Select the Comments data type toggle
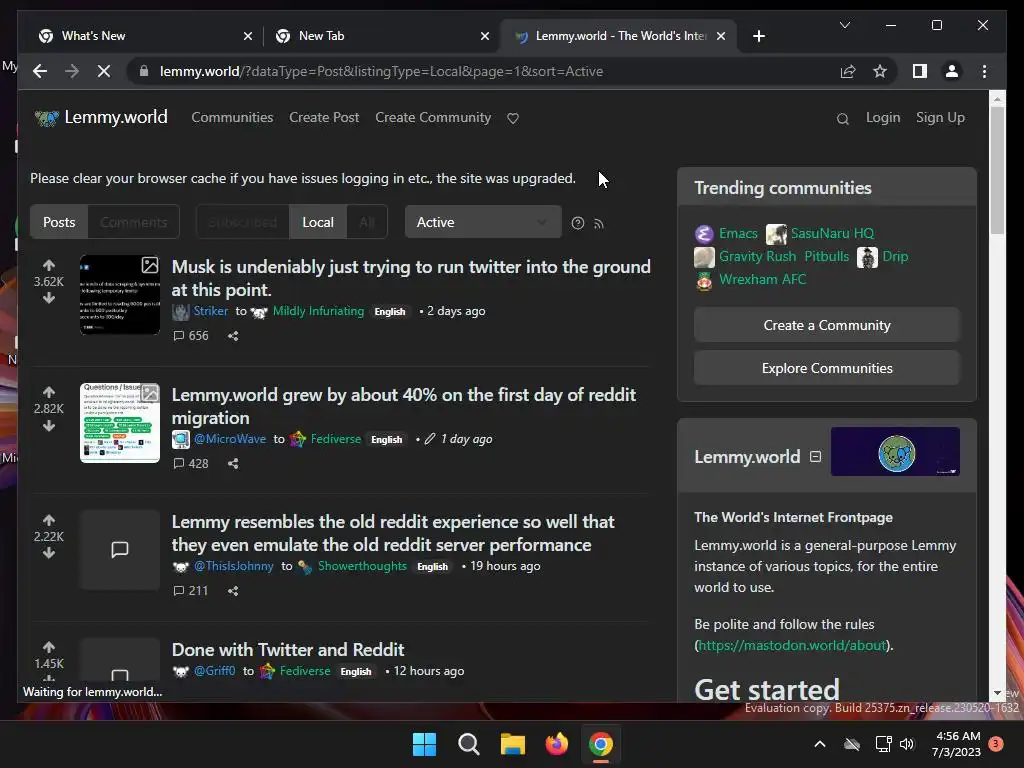The height and width of the screenshot is (768, 1024). [134, 222]
